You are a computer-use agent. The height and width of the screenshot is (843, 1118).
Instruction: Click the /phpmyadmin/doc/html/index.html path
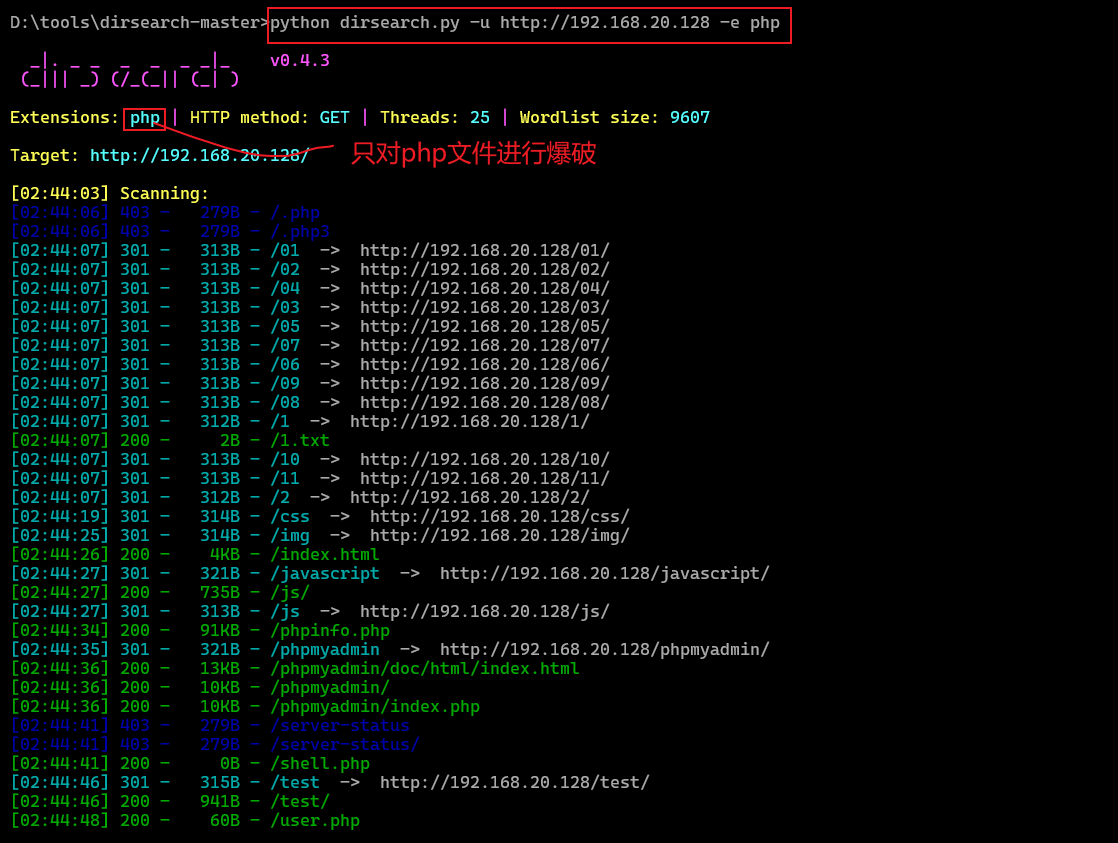tap(425, 668)
